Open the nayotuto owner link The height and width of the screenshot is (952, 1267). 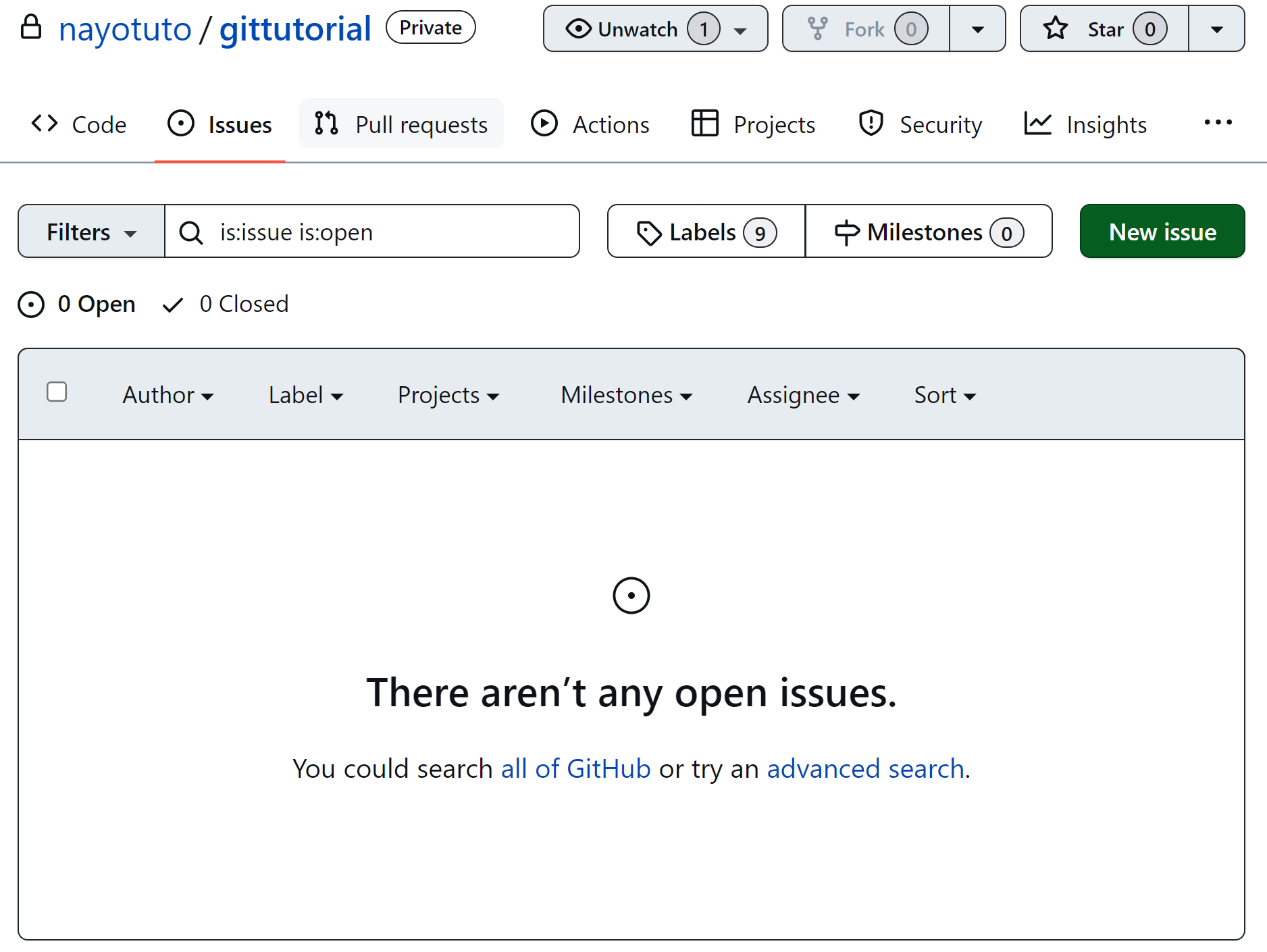(x=125, y=29)
